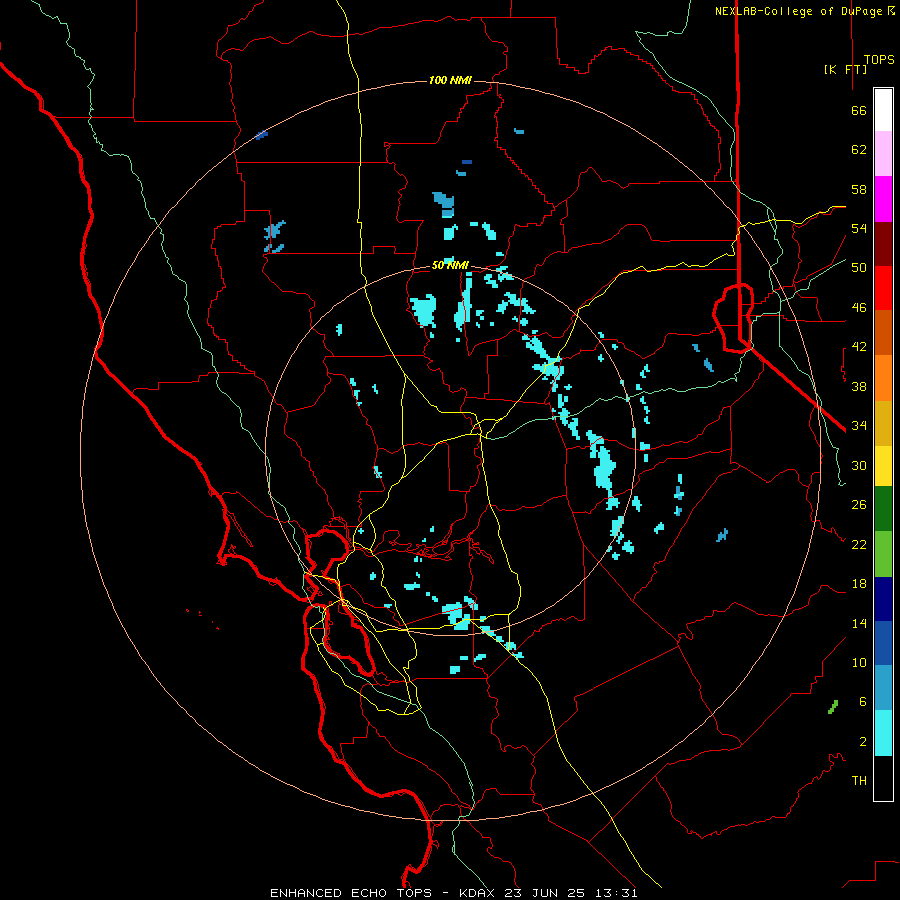Click the 'TH' legend label
Image resolution: width=900 pixels, height=900 pixels.
coord(859,781)
